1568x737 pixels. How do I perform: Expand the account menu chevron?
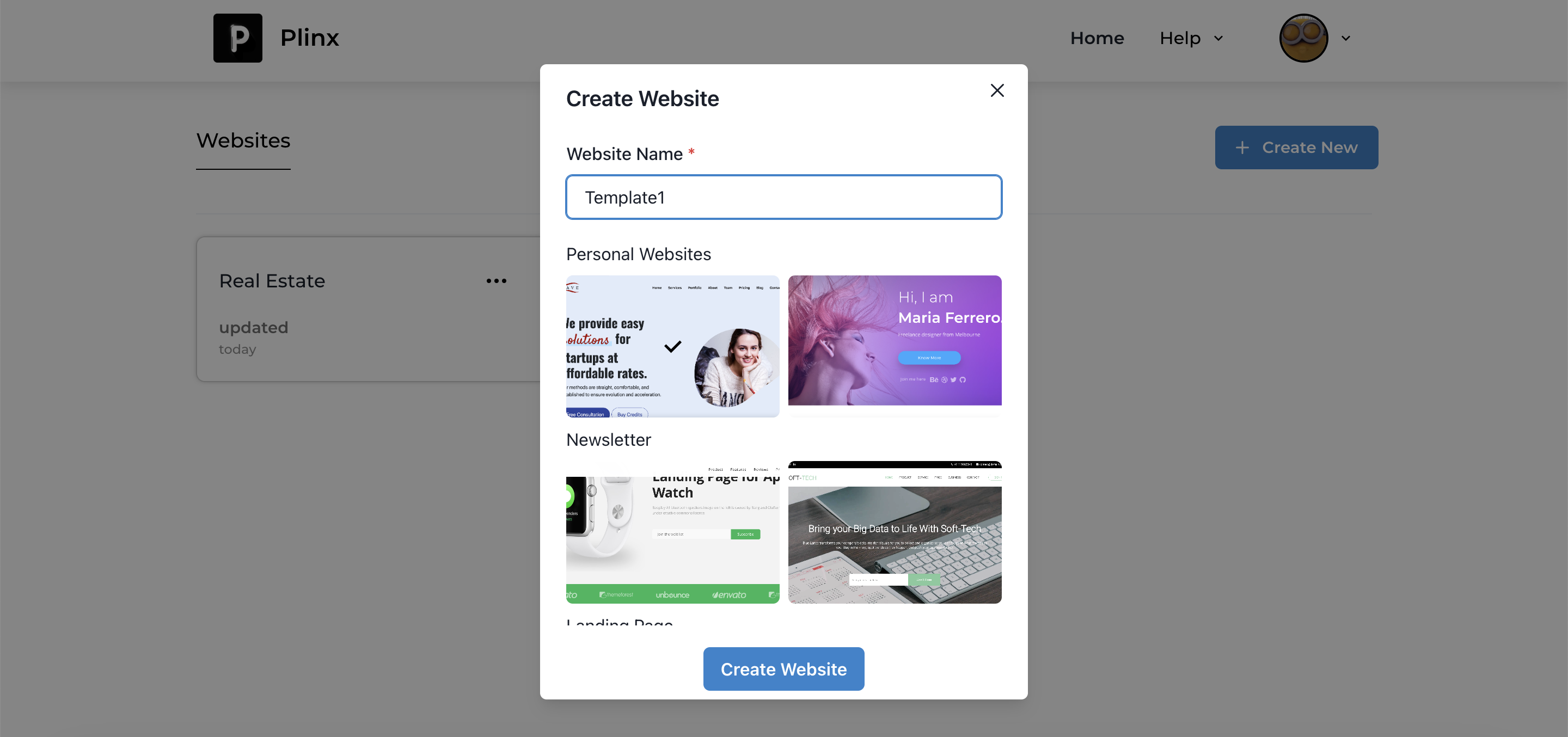(x=1346, y=38)
